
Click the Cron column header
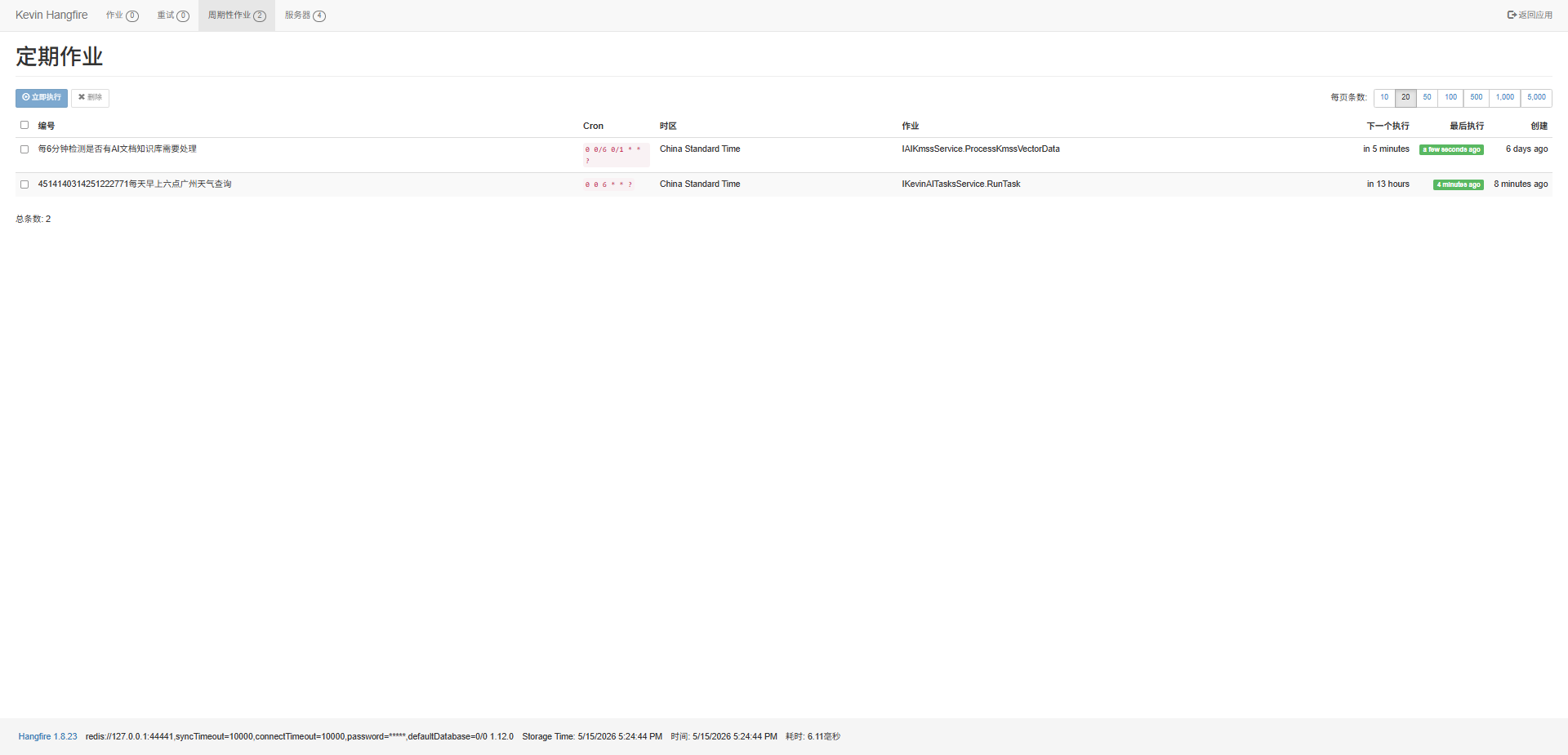click(x=593, y=127)
